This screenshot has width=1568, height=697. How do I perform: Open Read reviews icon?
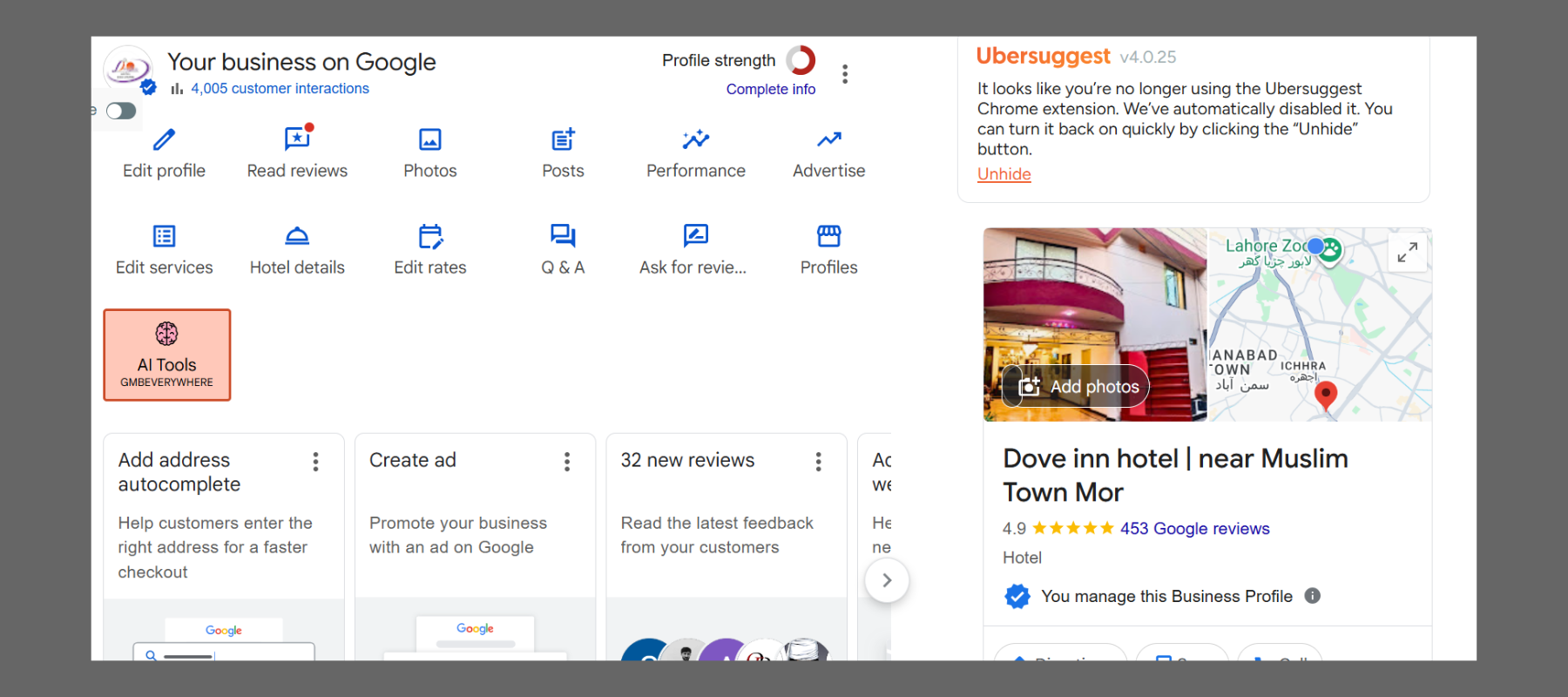tap(297, 140)
